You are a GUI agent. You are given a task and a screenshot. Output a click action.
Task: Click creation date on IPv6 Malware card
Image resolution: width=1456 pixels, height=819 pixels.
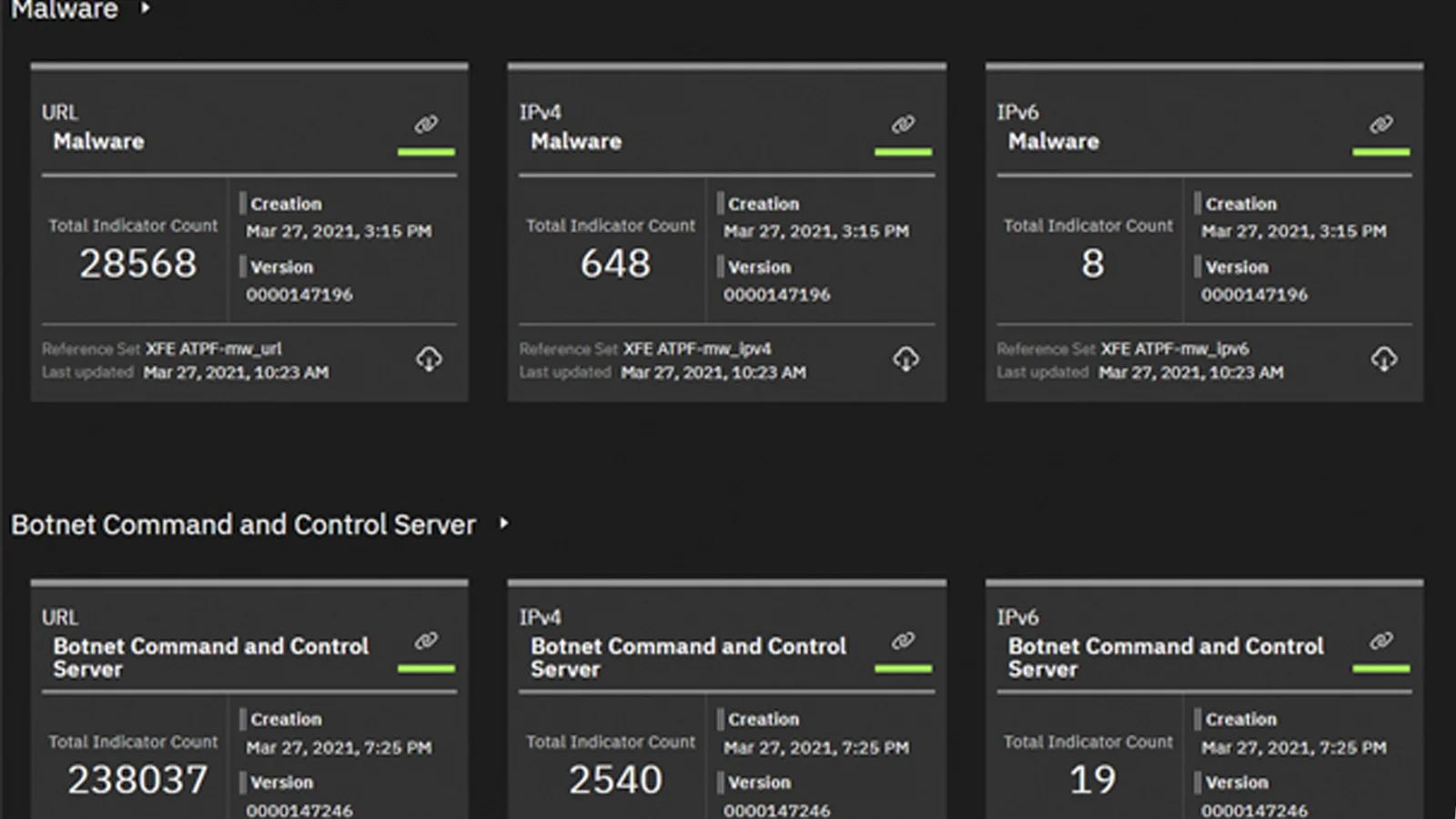pos(1293,232)
